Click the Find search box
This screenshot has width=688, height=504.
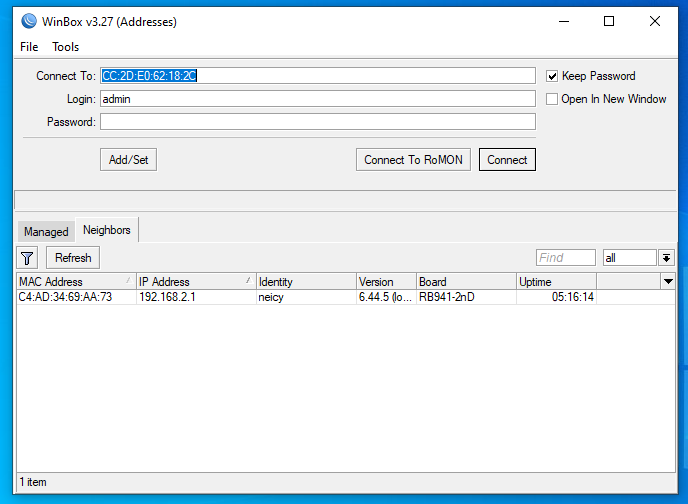coord(566,258)
